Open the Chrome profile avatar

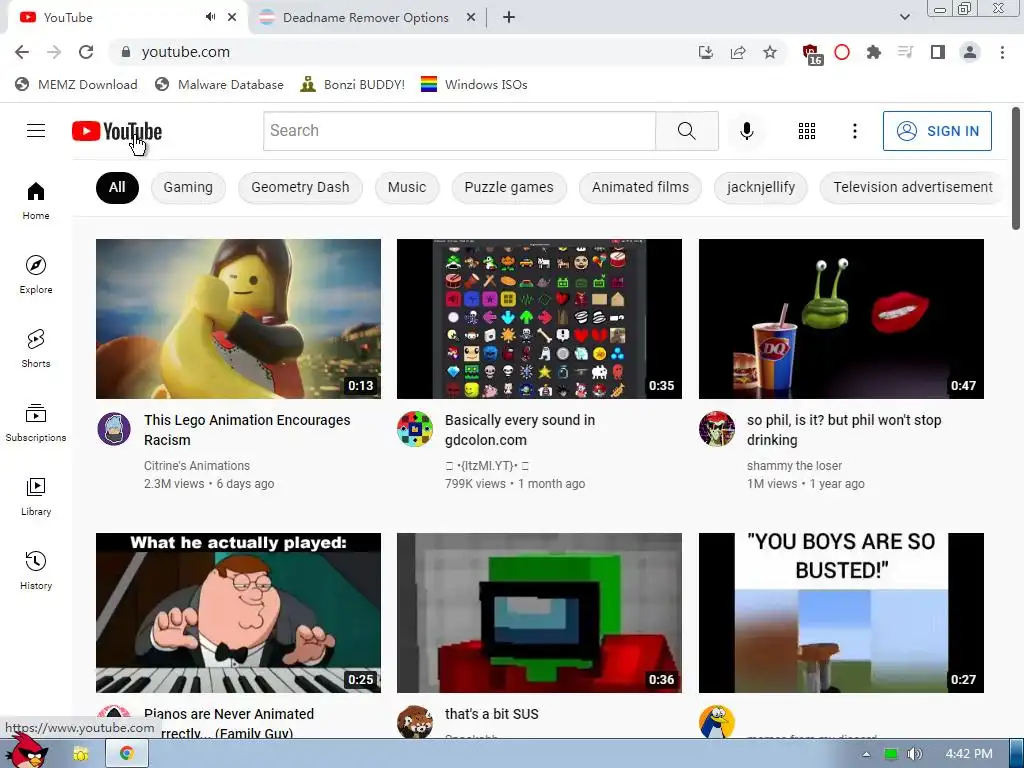[x=970, y=52]
